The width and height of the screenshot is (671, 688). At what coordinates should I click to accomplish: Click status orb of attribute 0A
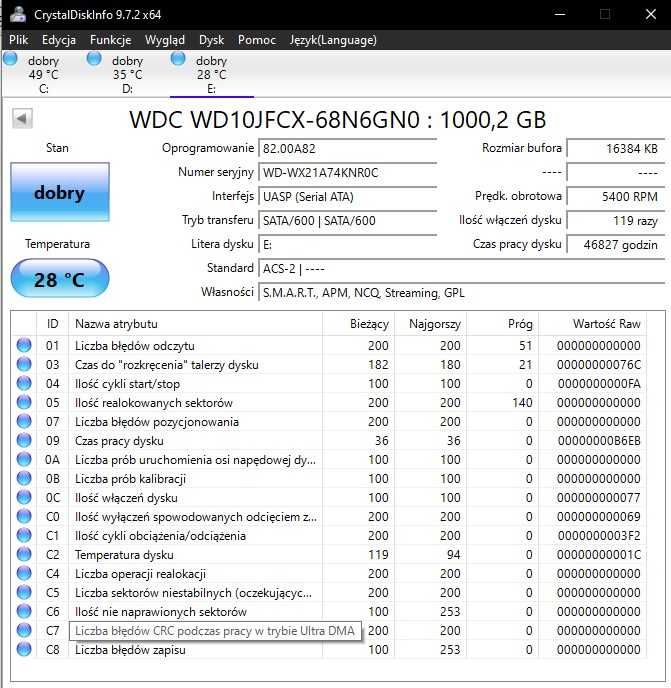pyautogui.click(x=24, y=459)
